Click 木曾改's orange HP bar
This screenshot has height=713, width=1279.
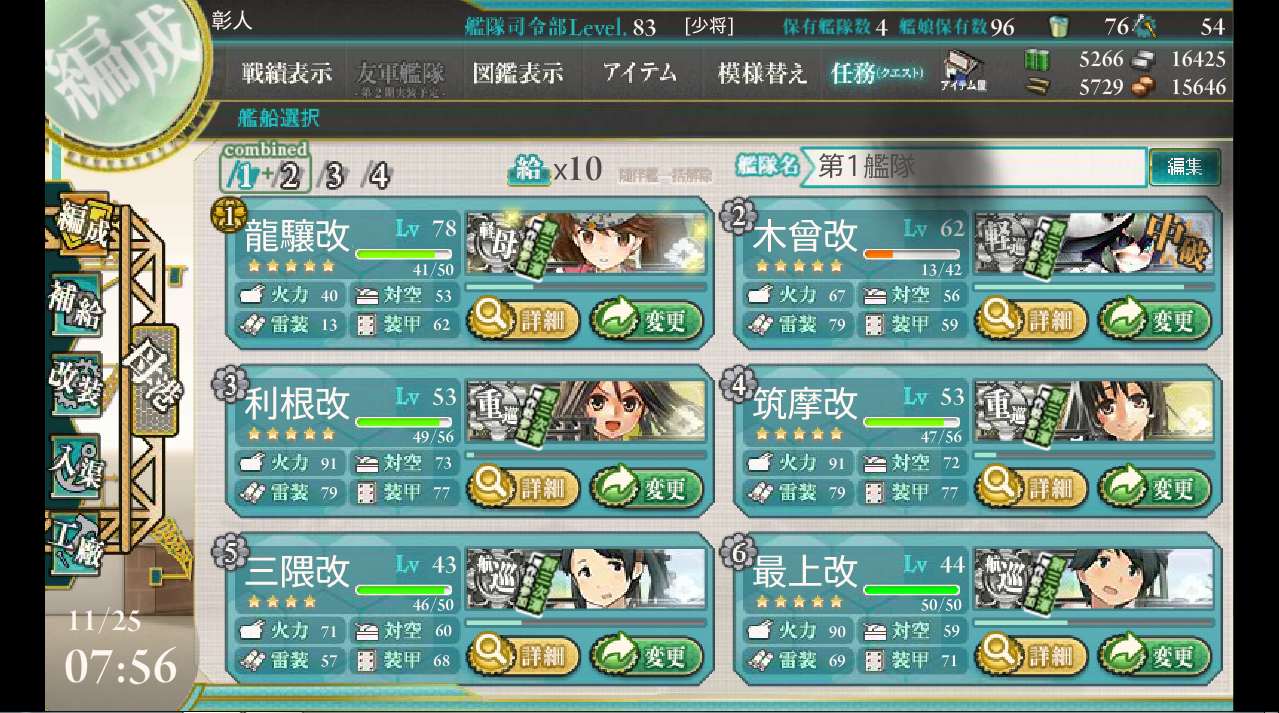(911, 254)
